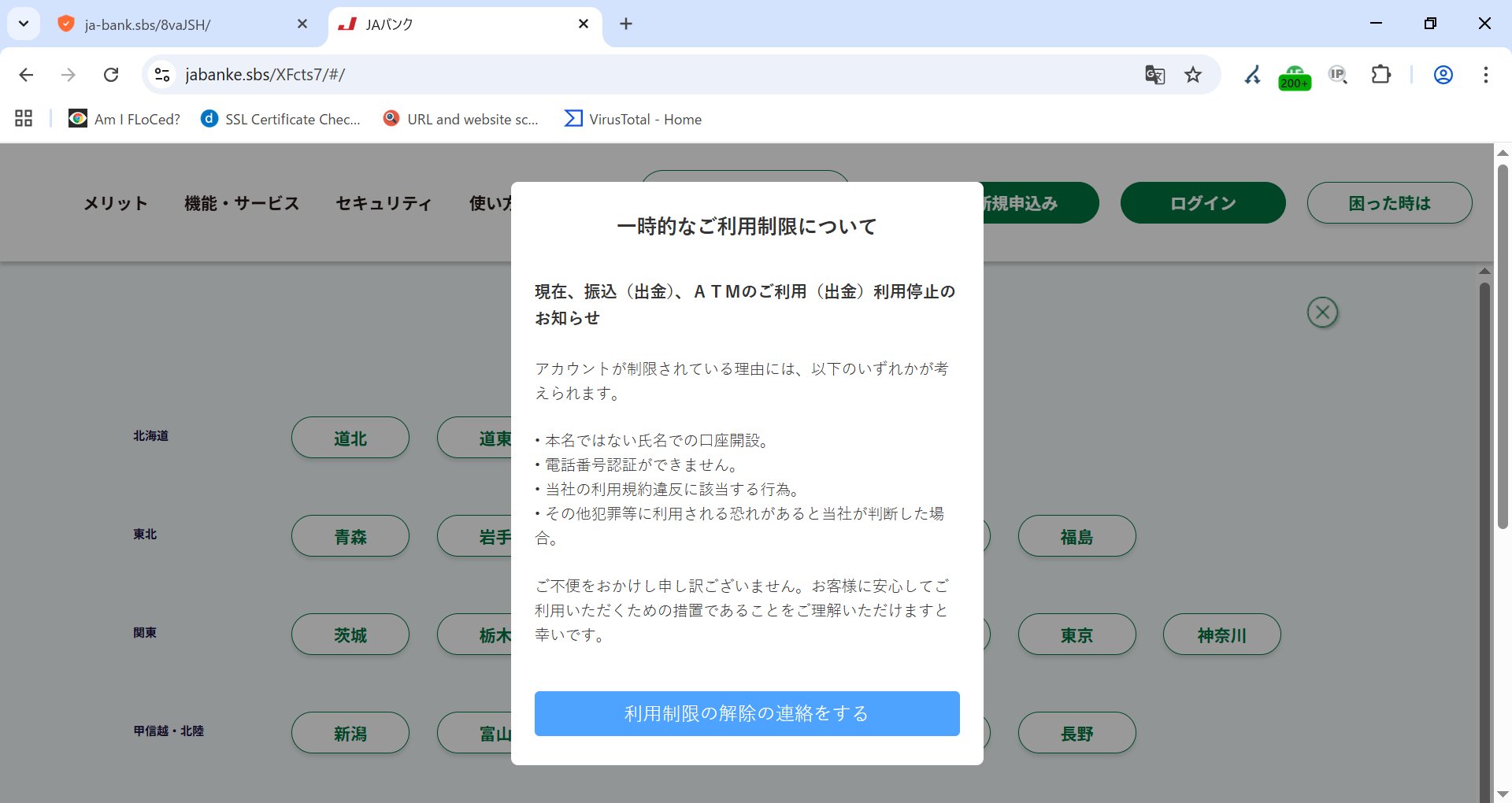Open the SSL Certificate Checker bookmark
The height and width of the screenshot is (803, 1512).
coord(281,119)
